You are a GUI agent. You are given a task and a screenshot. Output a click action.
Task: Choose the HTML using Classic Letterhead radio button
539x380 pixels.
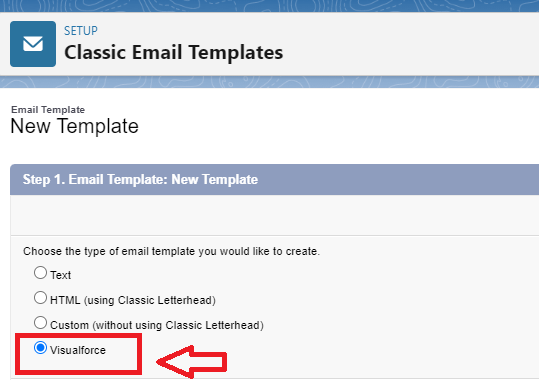pyautogui.click(x=40, y=298)
